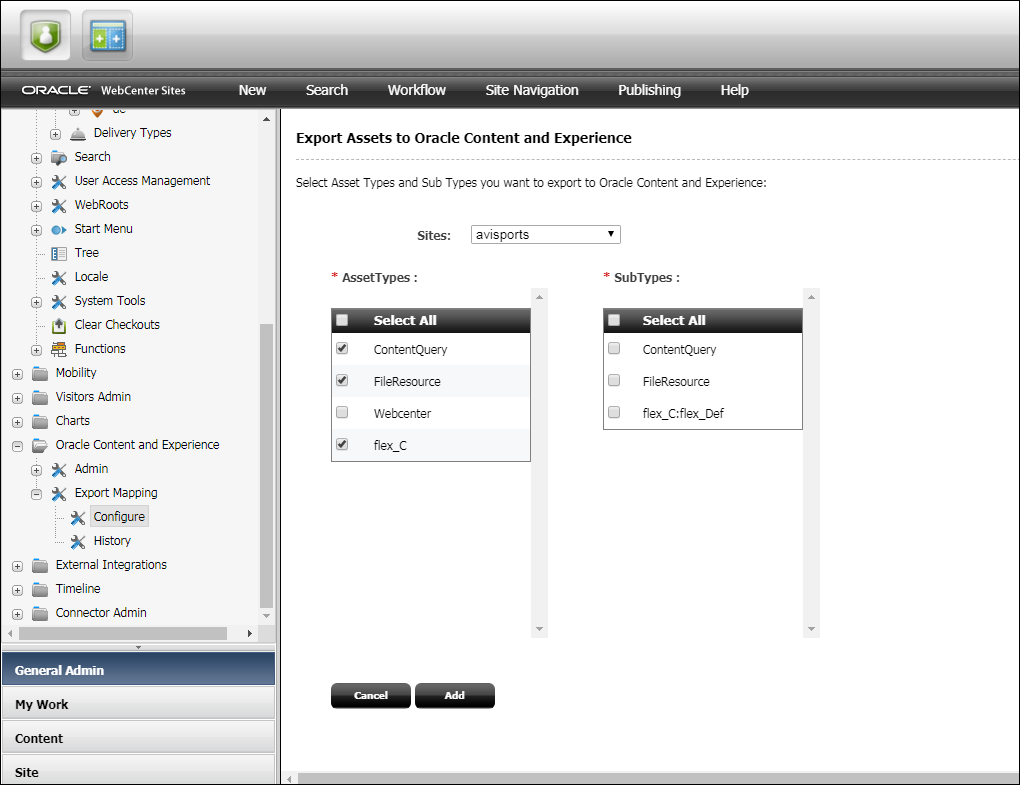Screen dimensions: 1020x785
Task: Uncheck ContentQuery in AssetTypes list
Action: pyautogui.click(x=342, y=348)
